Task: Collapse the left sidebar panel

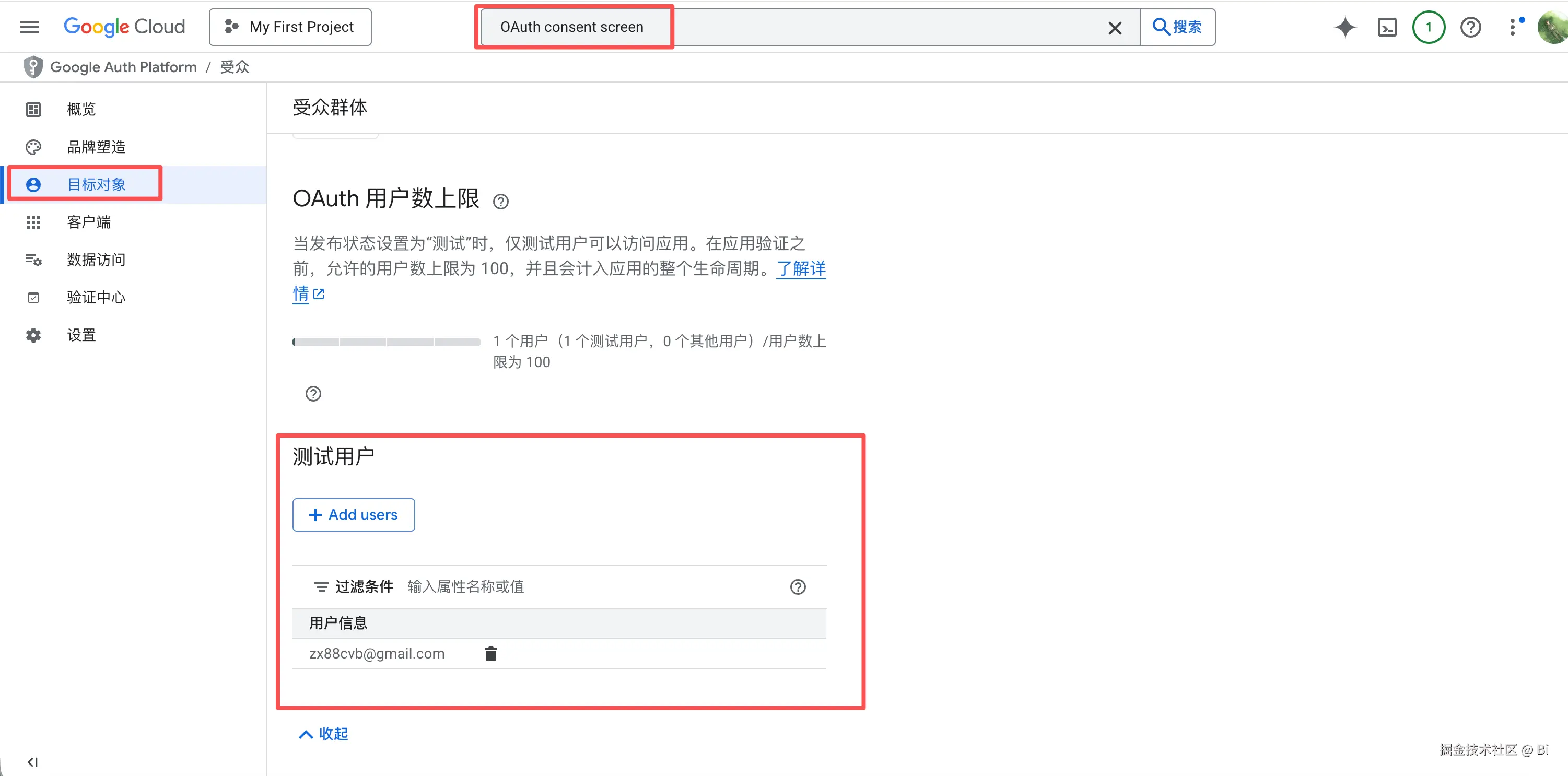Action: point(33,761)
